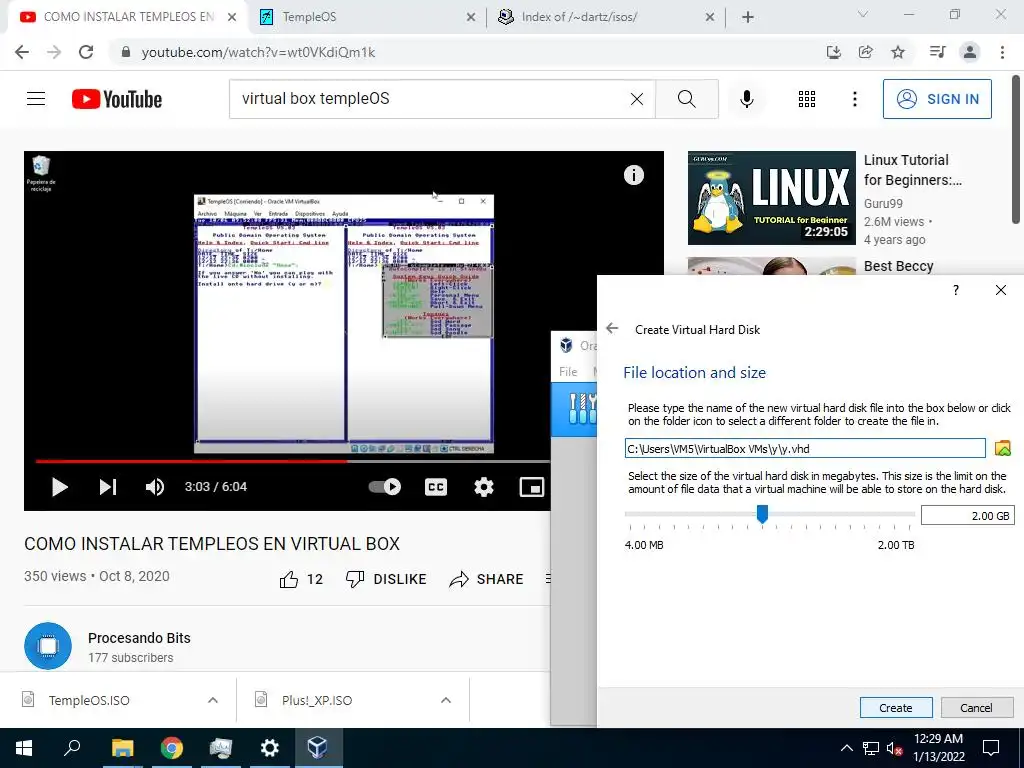Image resolution: width=1024 pixels, height=768 pixels.
Task: Open the YouTube hamburger guide menu
Action: [36, 99]
